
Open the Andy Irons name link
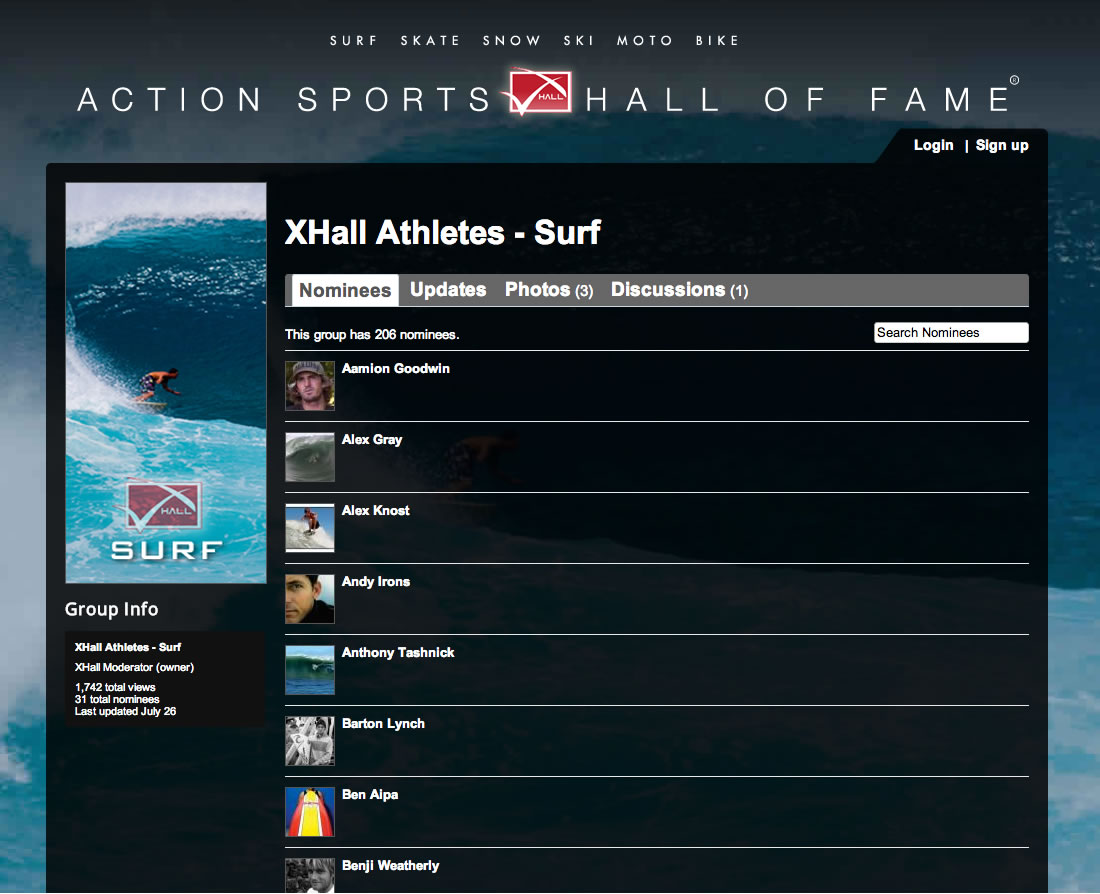[375, 581]
